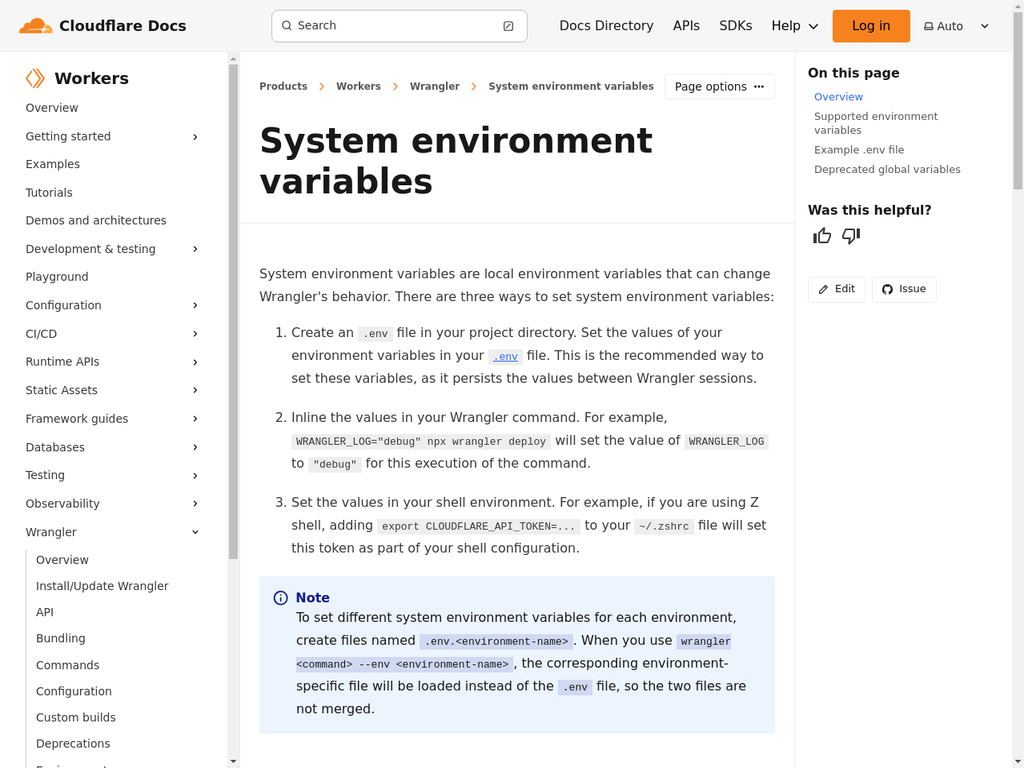Jump to Deprecated global variables section
This screenshot has width=1024, height=768.
887,169
